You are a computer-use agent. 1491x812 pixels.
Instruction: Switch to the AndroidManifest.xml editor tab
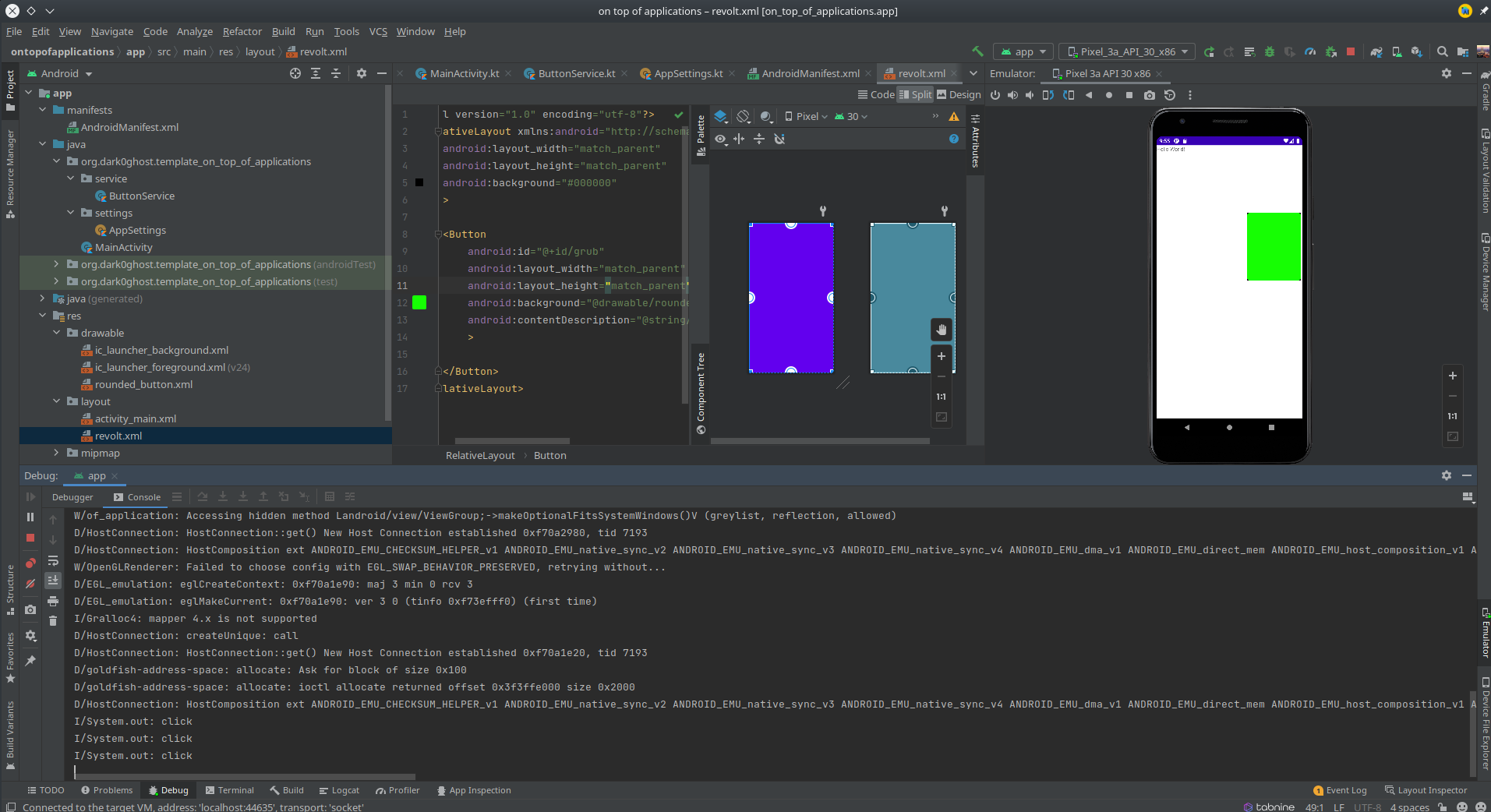(x=810, y=73)
